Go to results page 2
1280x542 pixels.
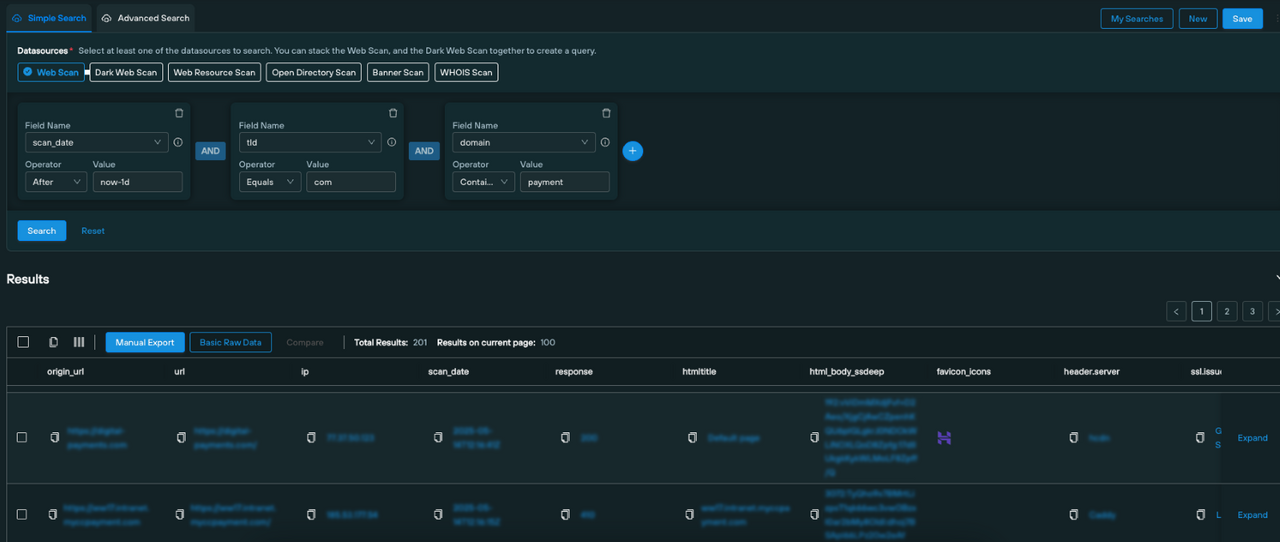1227,311
